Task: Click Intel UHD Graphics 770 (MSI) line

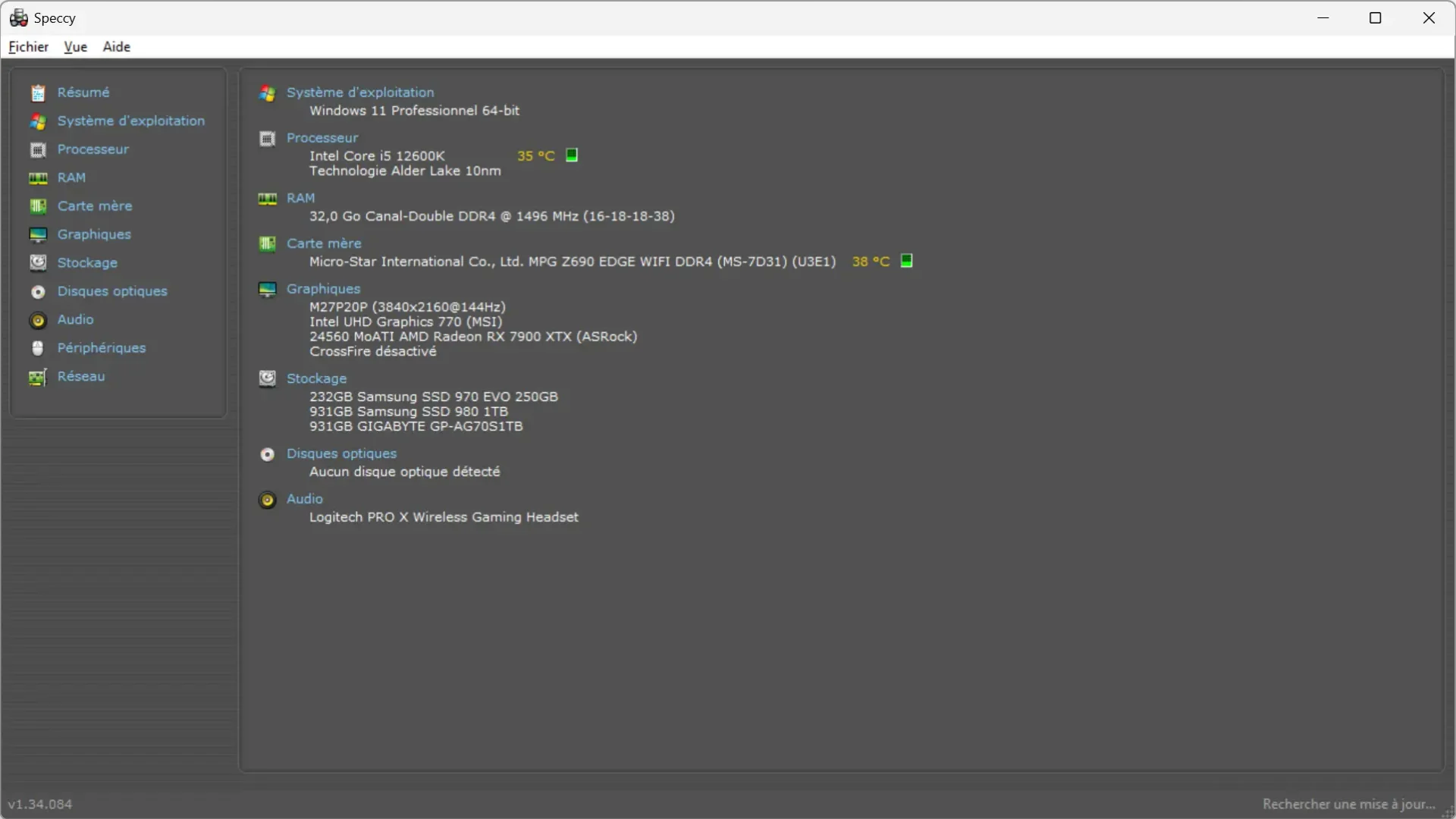Action: pyautogui.click(x=406, y=322)
